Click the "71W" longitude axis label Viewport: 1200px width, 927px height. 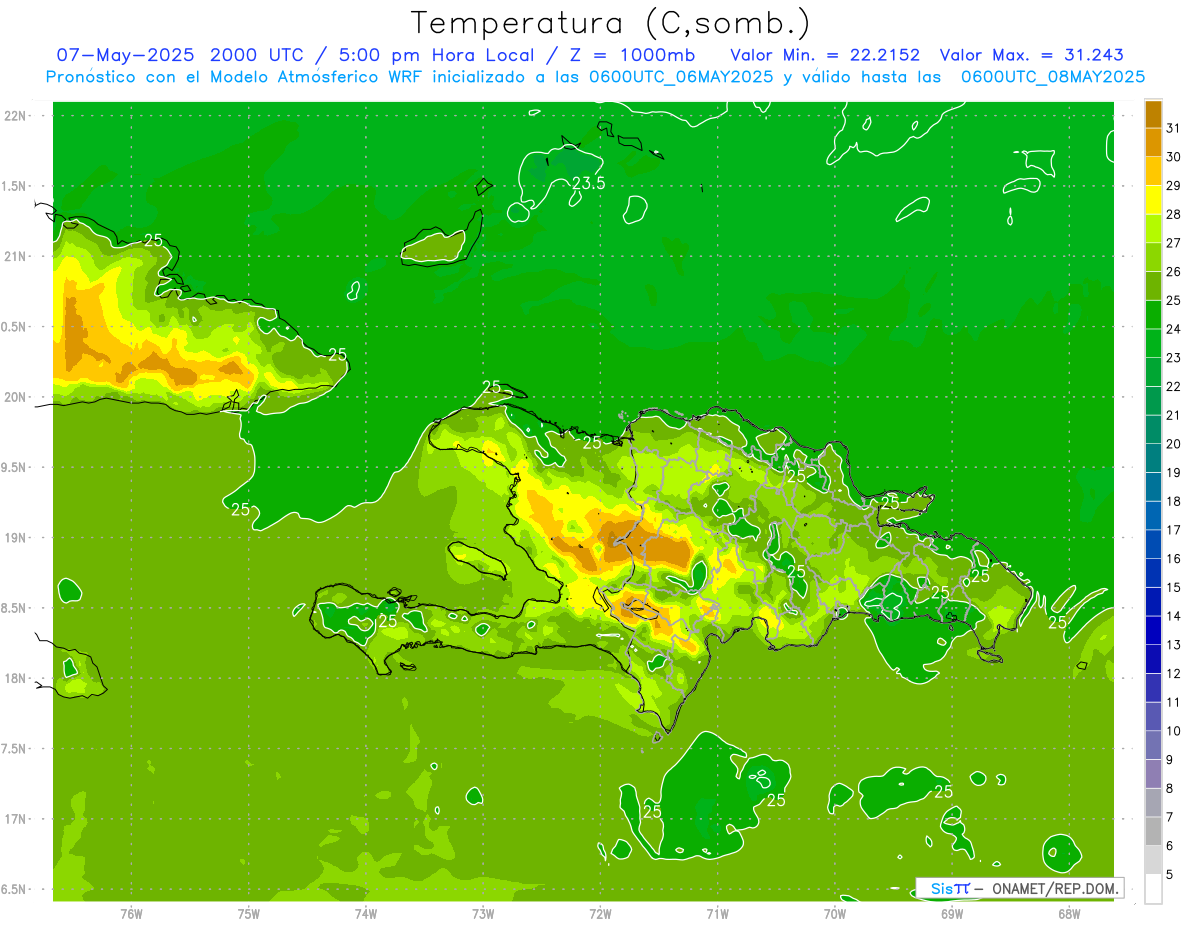(x=717, y=913)
